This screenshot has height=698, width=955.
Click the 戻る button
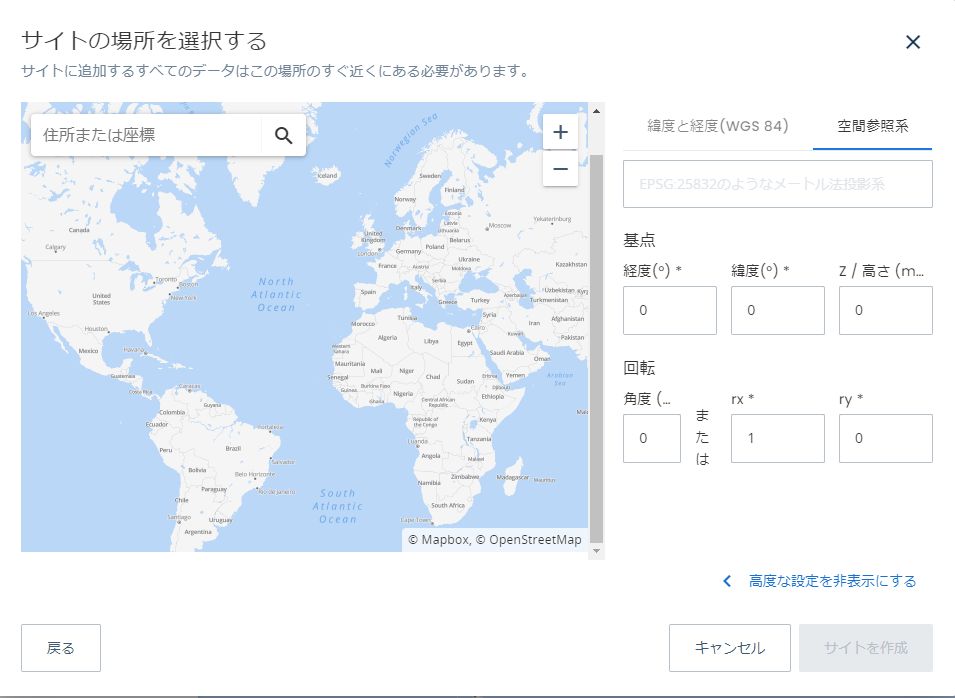coord(61,648)
